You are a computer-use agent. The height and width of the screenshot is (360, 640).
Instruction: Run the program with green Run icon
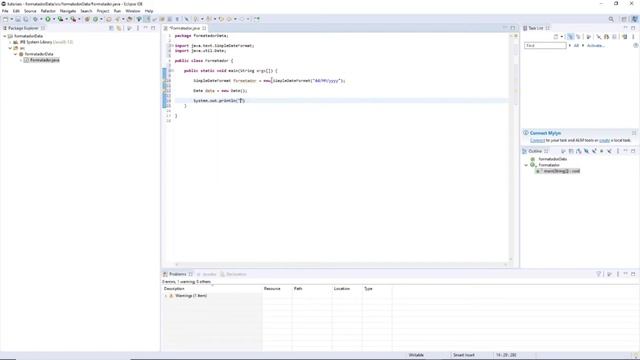point(48,19)
